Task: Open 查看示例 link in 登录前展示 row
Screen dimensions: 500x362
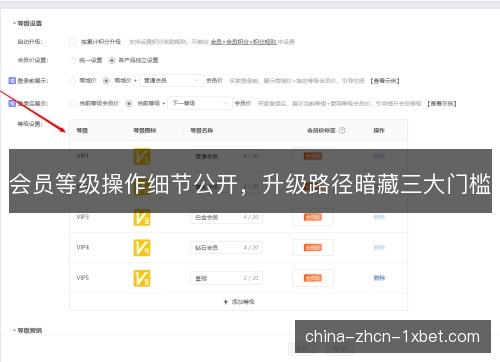Action: coord(385,81)
